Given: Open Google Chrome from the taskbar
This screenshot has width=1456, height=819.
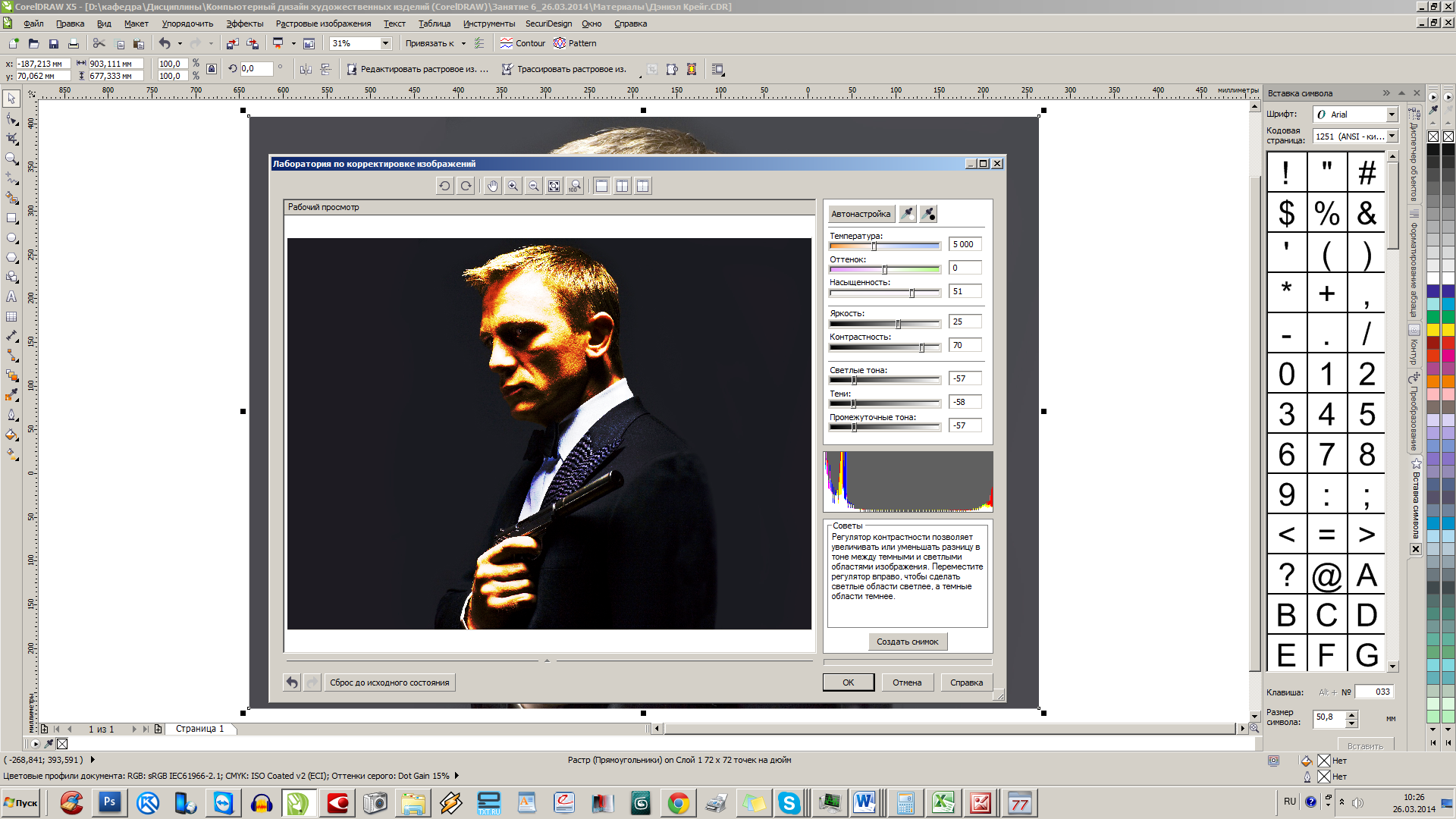Looking at the screenshot, I should (678, 802).
